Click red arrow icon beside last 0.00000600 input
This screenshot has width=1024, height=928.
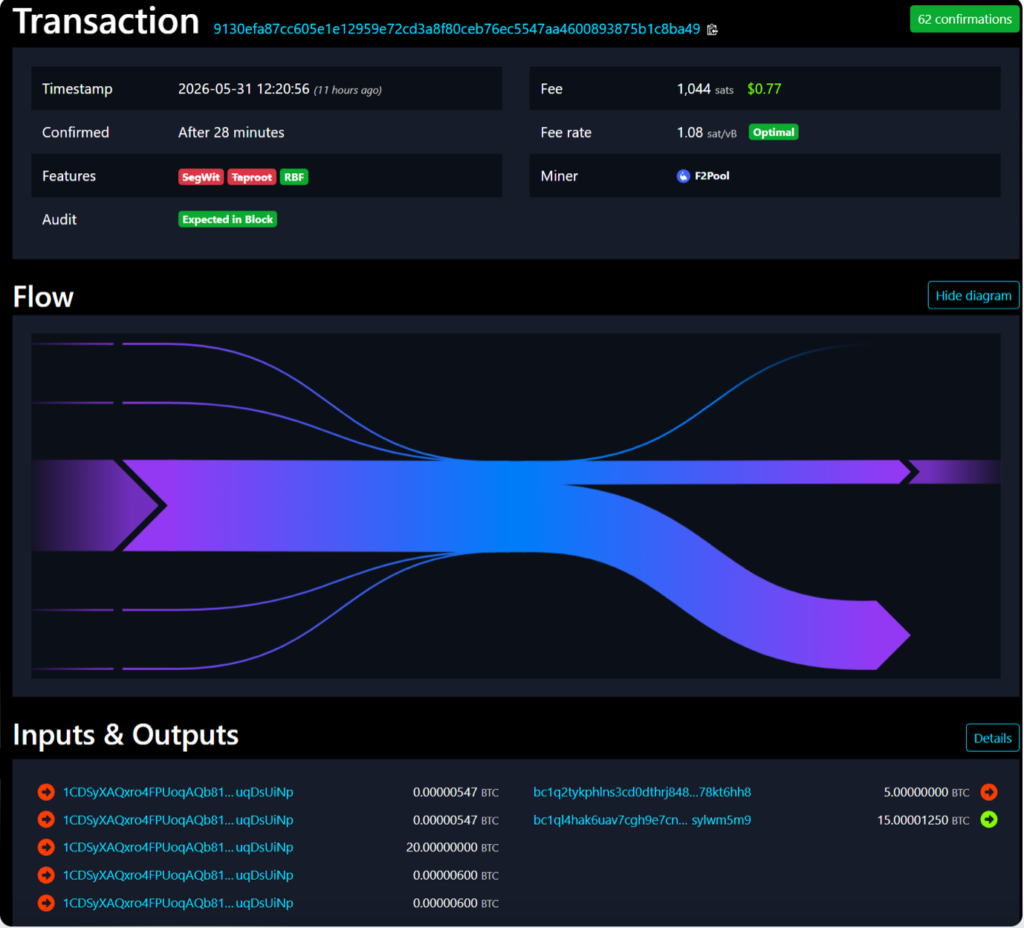click(x=46, y=903)
